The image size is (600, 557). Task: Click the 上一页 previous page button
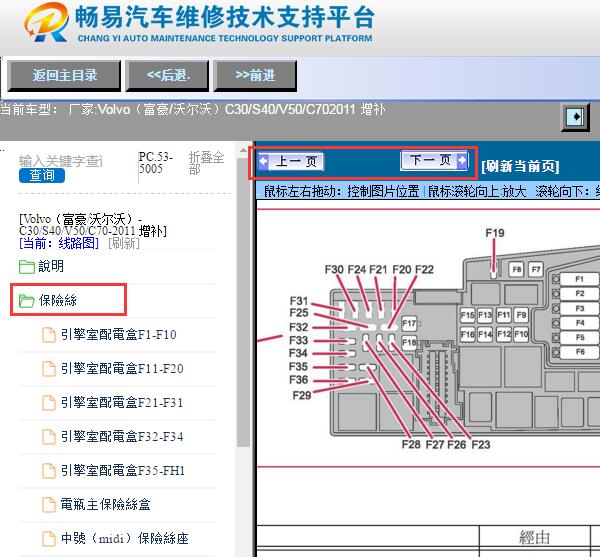[290, 161]
